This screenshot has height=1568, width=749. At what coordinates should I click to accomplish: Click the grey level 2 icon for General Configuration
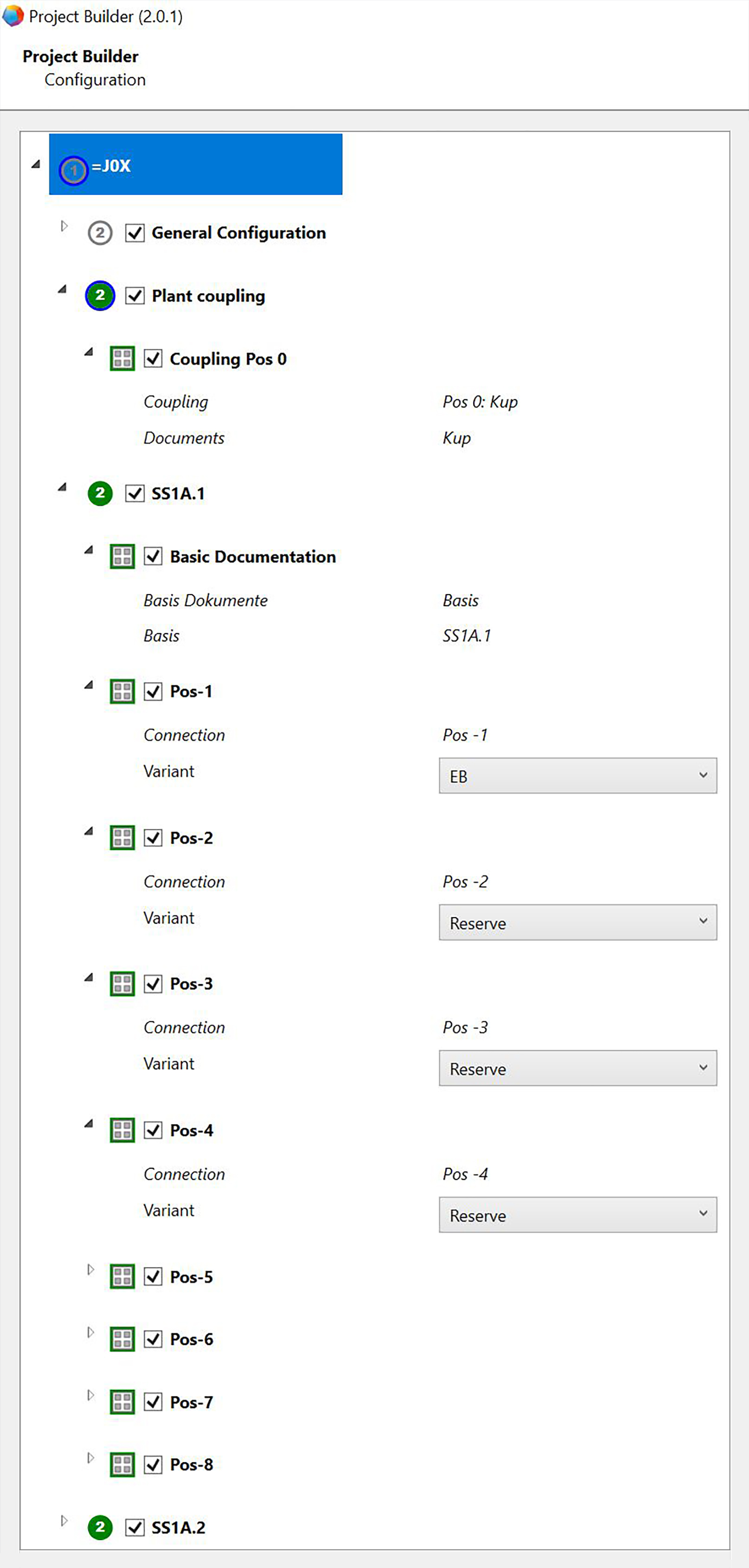100,233
